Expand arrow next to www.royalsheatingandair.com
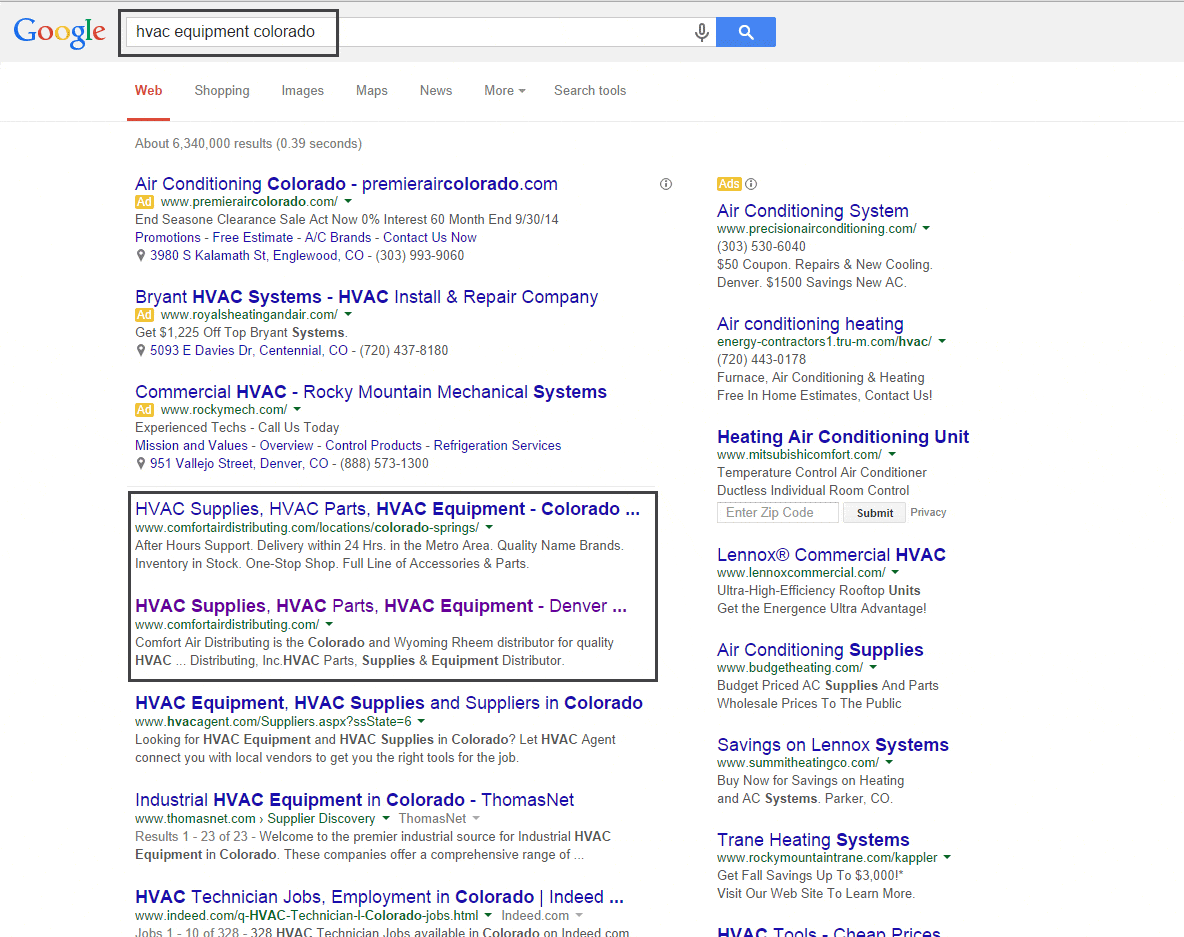 coord(348,314)
